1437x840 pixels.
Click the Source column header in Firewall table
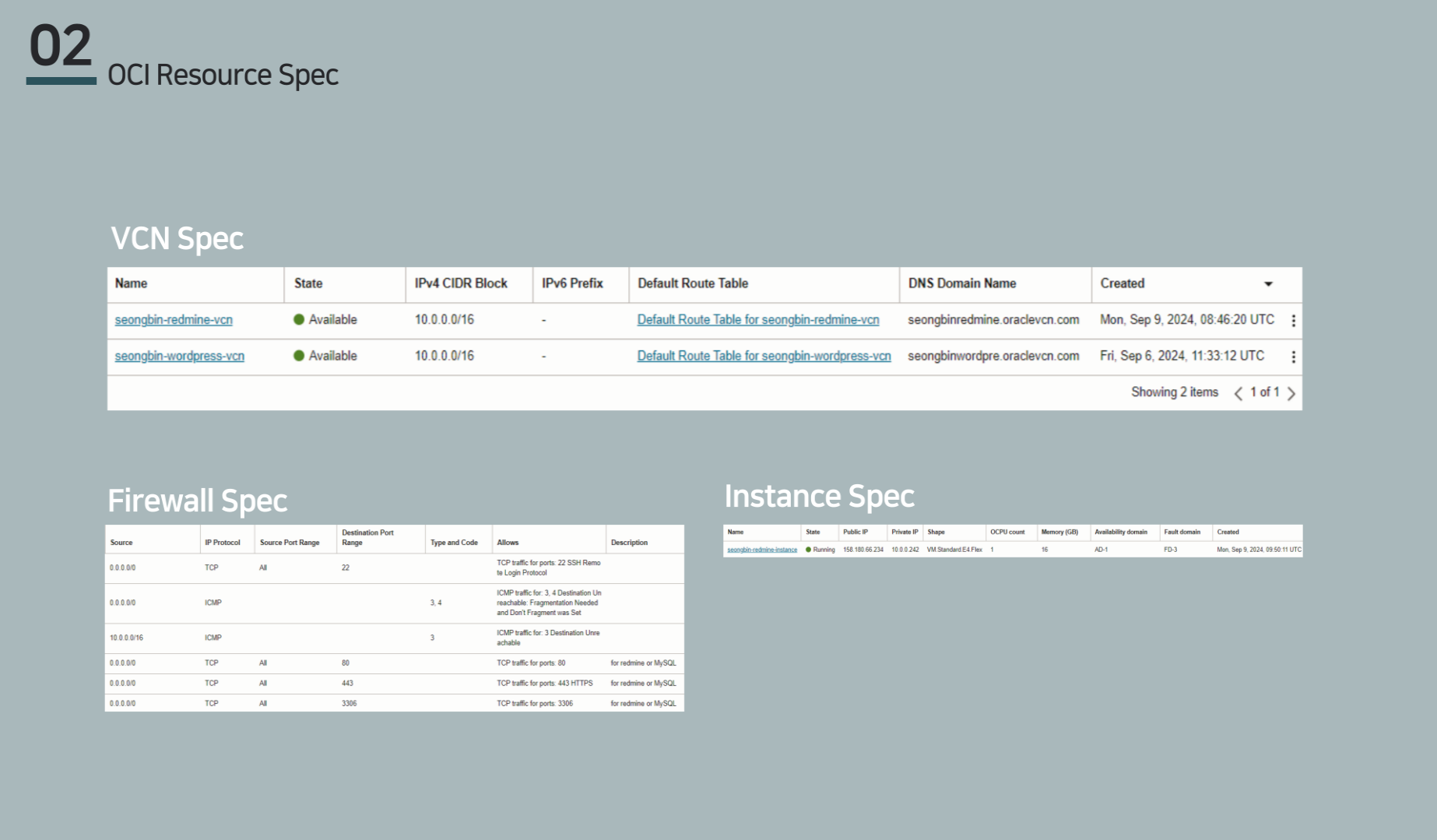tap(121, 543)
